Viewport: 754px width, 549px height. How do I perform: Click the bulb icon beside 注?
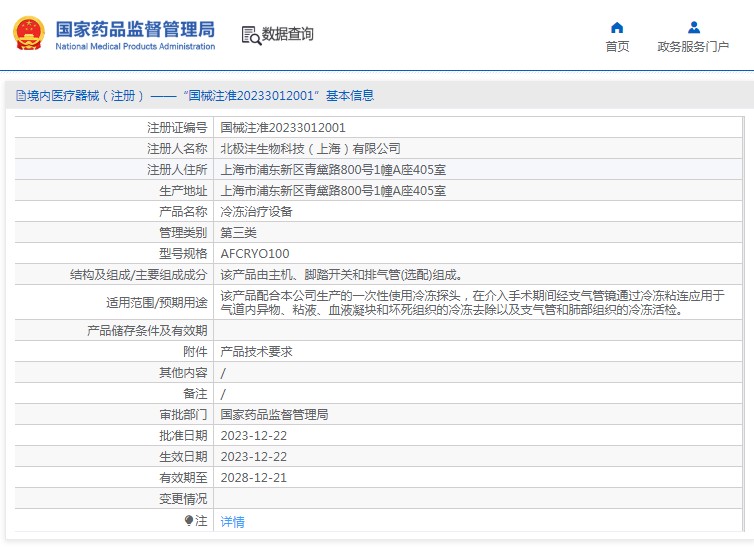pyautogui.click(x=188, y=520)
